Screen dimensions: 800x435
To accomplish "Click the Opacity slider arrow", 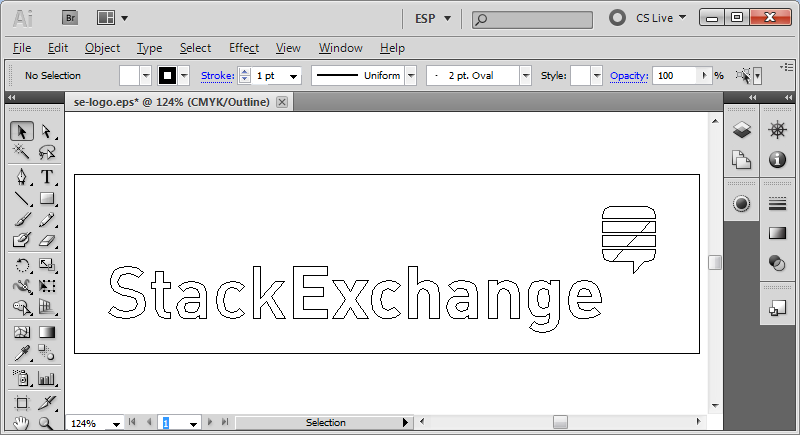I will tap(705, 75).
